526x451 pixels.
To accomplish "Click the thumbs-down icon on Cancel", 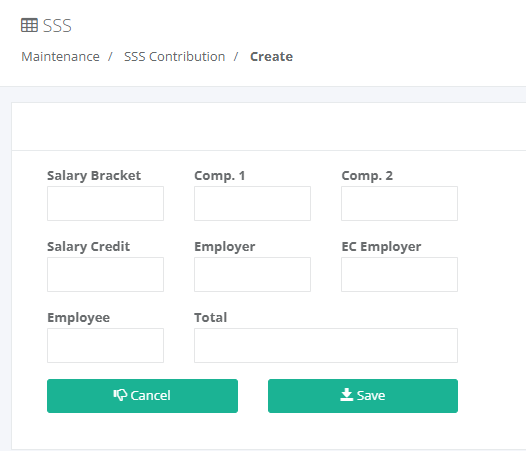I will coord(120,395).
